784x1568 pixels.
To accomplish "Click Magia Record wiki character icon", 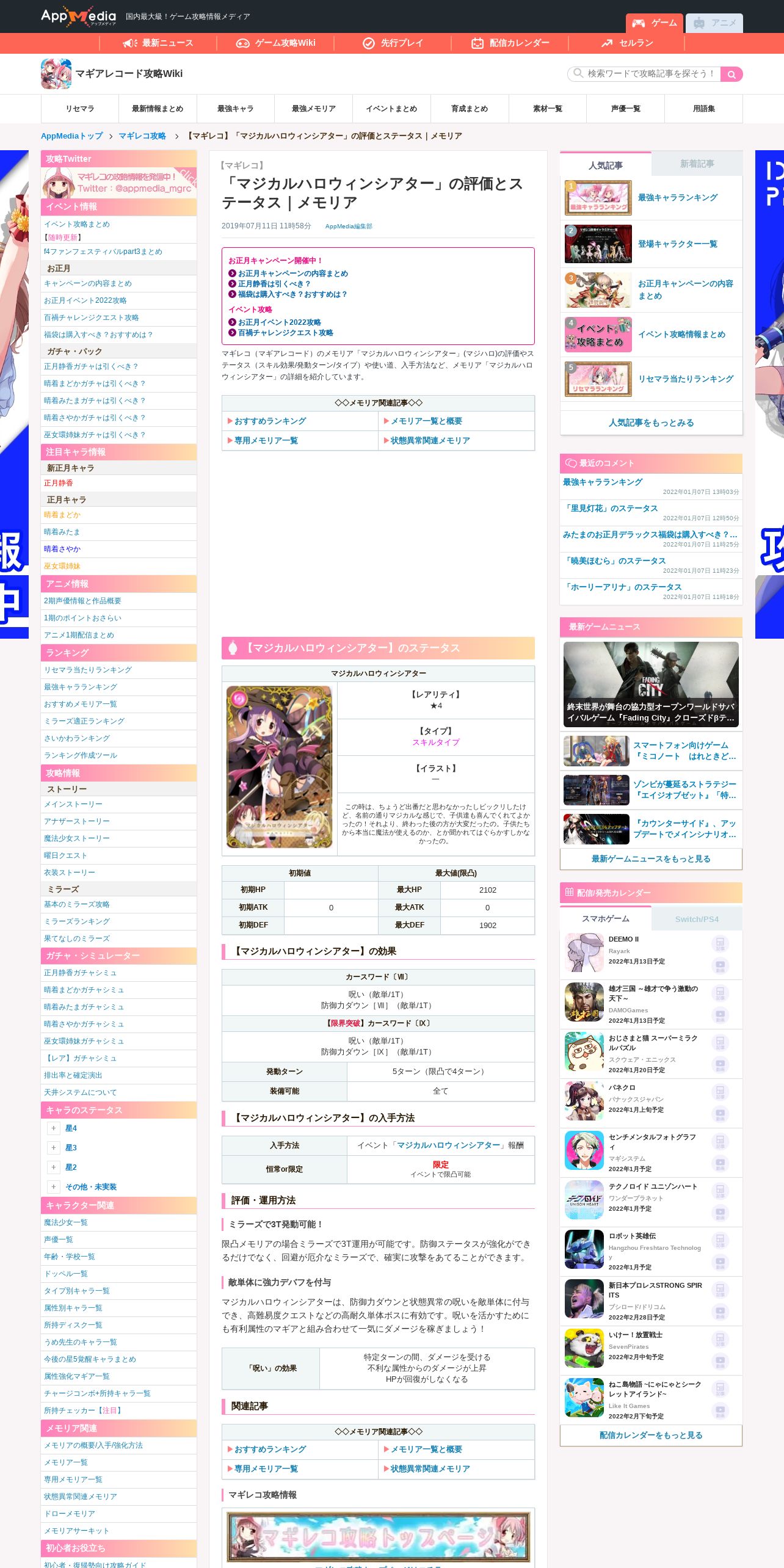I will [x=56, y=74].
